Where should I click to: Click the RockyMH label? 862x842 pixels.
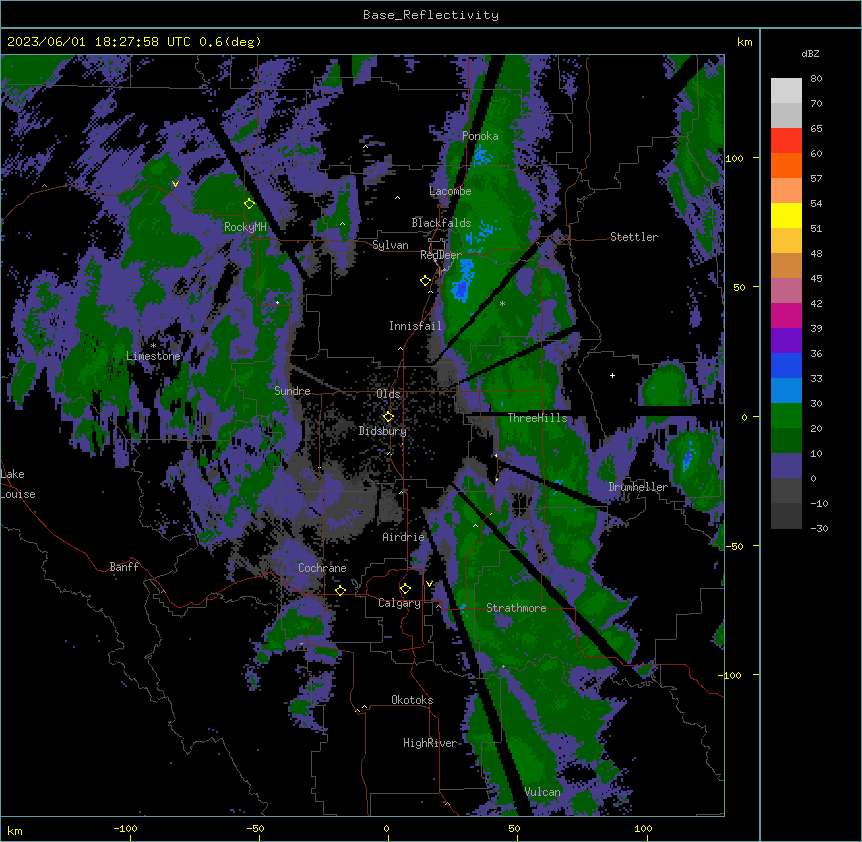coord(245,227)
